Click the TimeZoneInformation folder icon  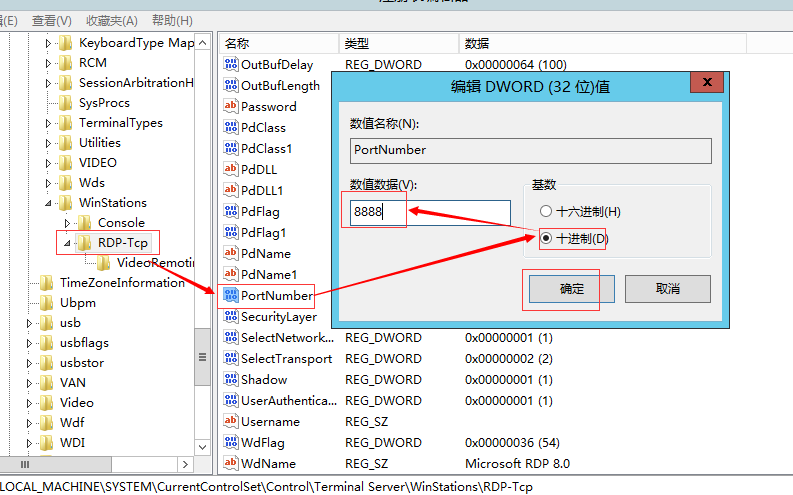[47, 283]
